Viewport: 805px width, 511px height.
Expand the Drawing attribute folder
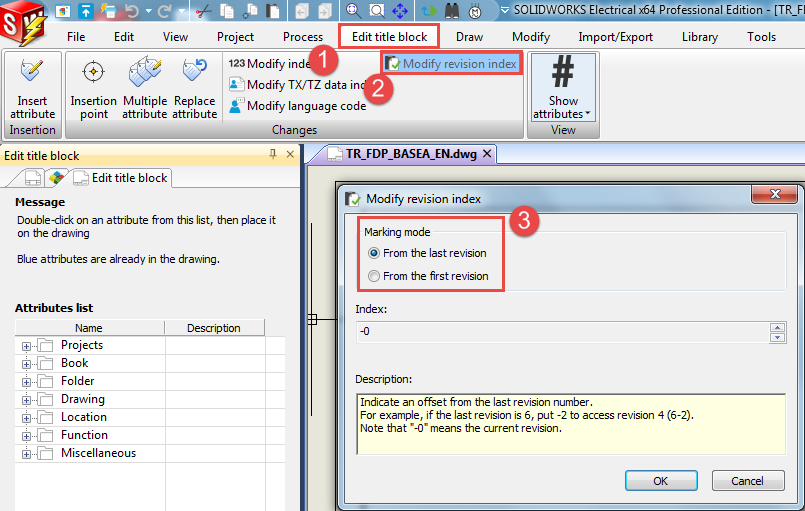26,400
